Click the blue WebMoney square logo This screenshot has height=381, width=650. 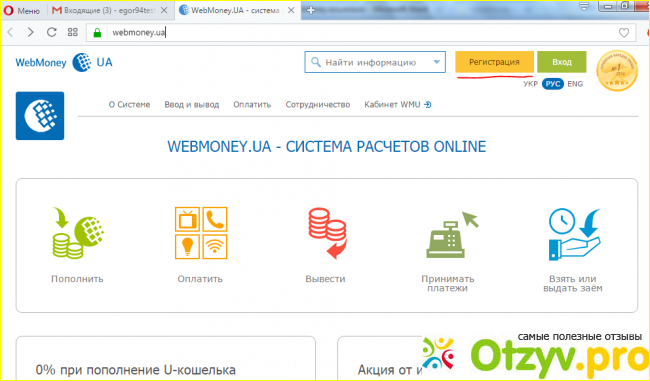40,116
